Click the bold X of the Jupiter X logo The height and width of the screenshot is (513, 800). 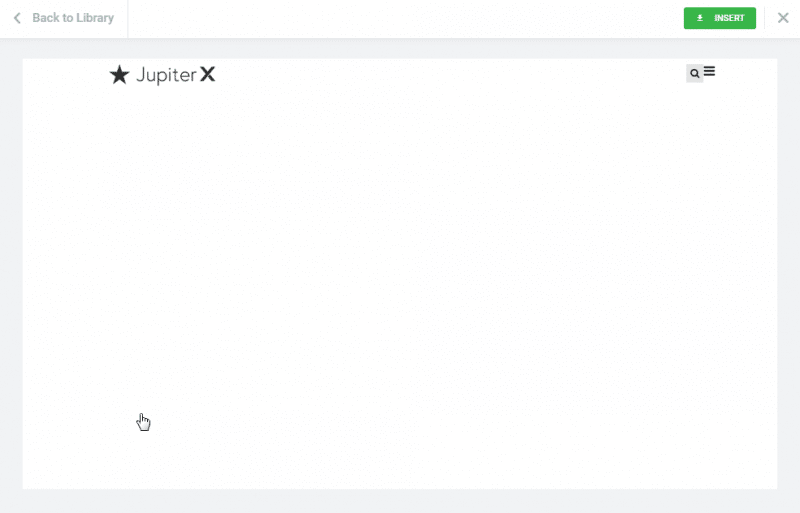click(x=207, y=75)
